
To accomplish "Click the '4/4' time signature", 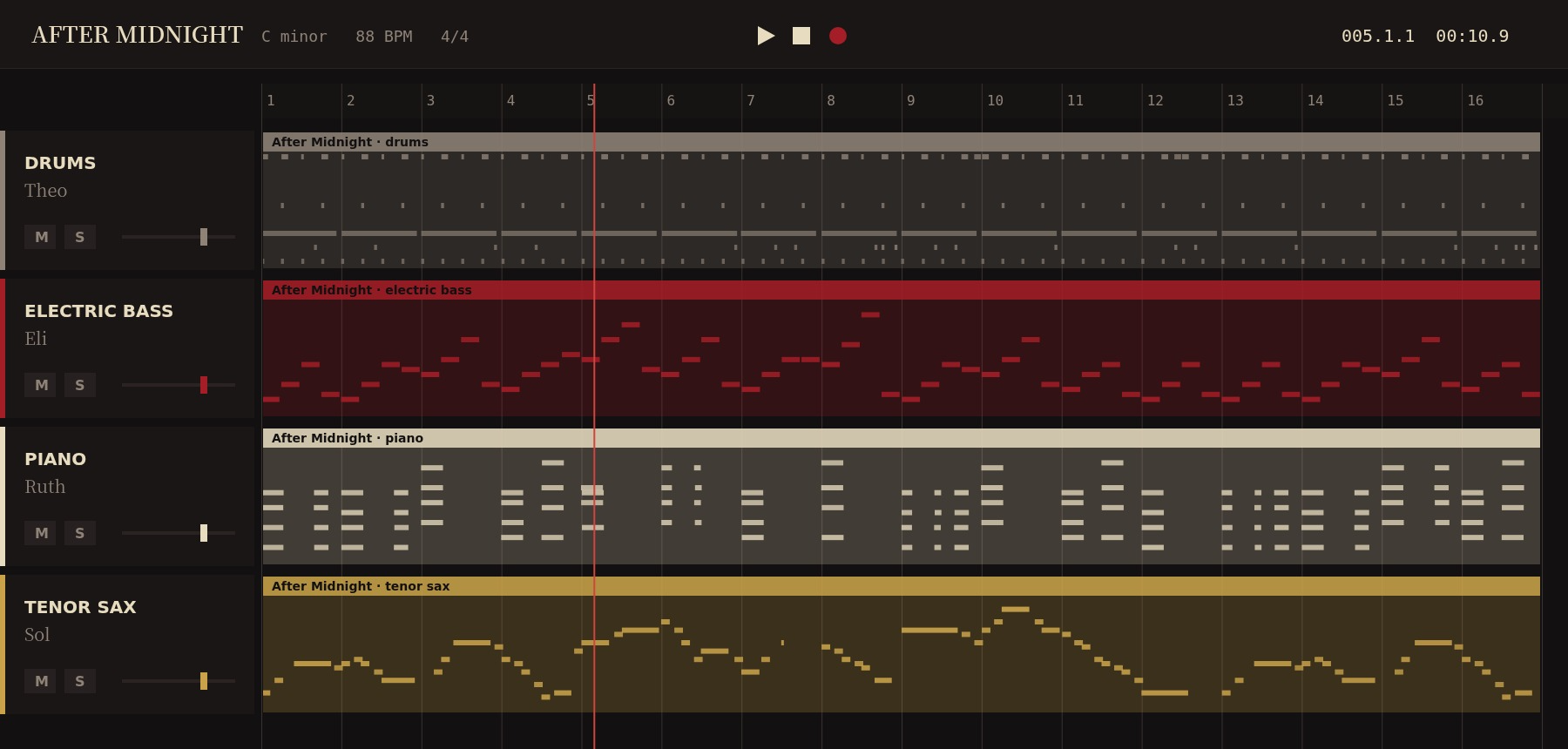I will [455, 37].
